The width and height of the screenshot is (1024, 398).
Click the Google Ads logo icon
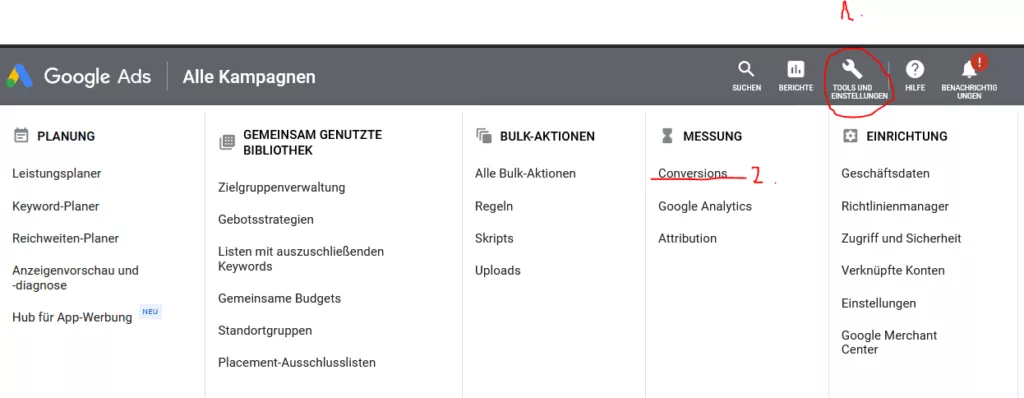pyautogui.click(x=20, y=77)
